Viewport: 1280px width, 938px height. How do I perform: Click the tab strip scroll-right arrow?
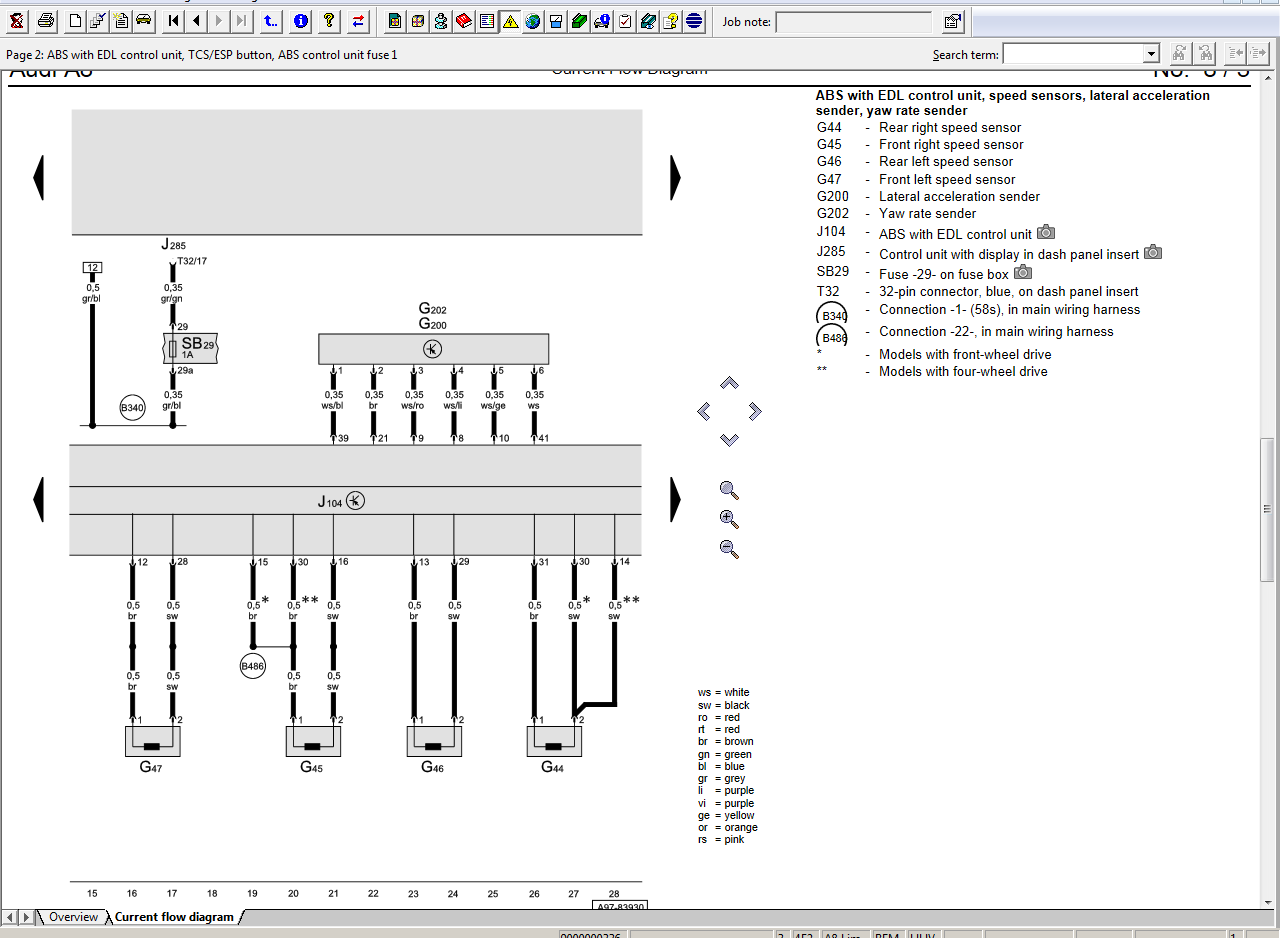[x=25, y=917]
